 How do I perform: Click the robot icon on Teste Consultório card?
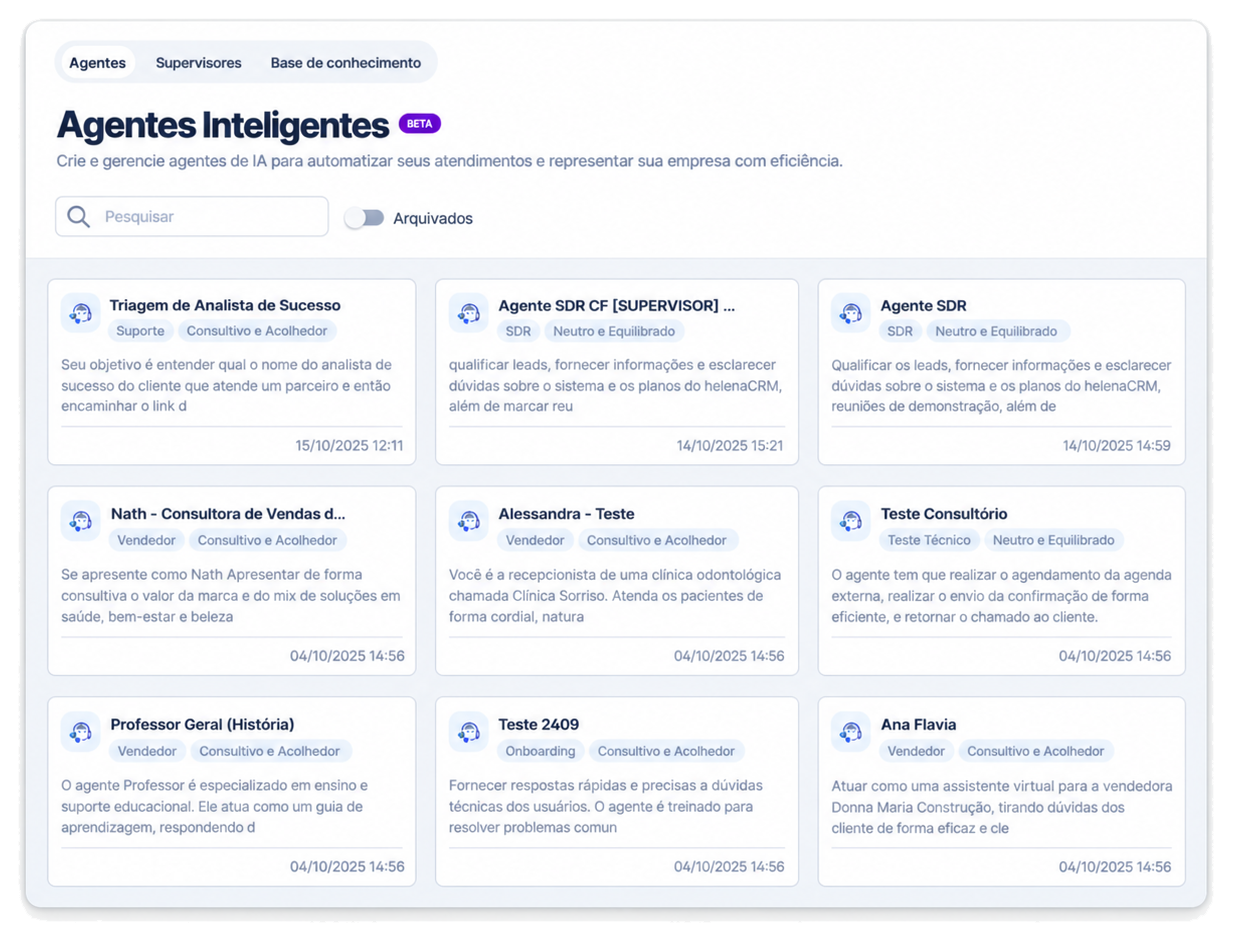click(x=850, y=521)
